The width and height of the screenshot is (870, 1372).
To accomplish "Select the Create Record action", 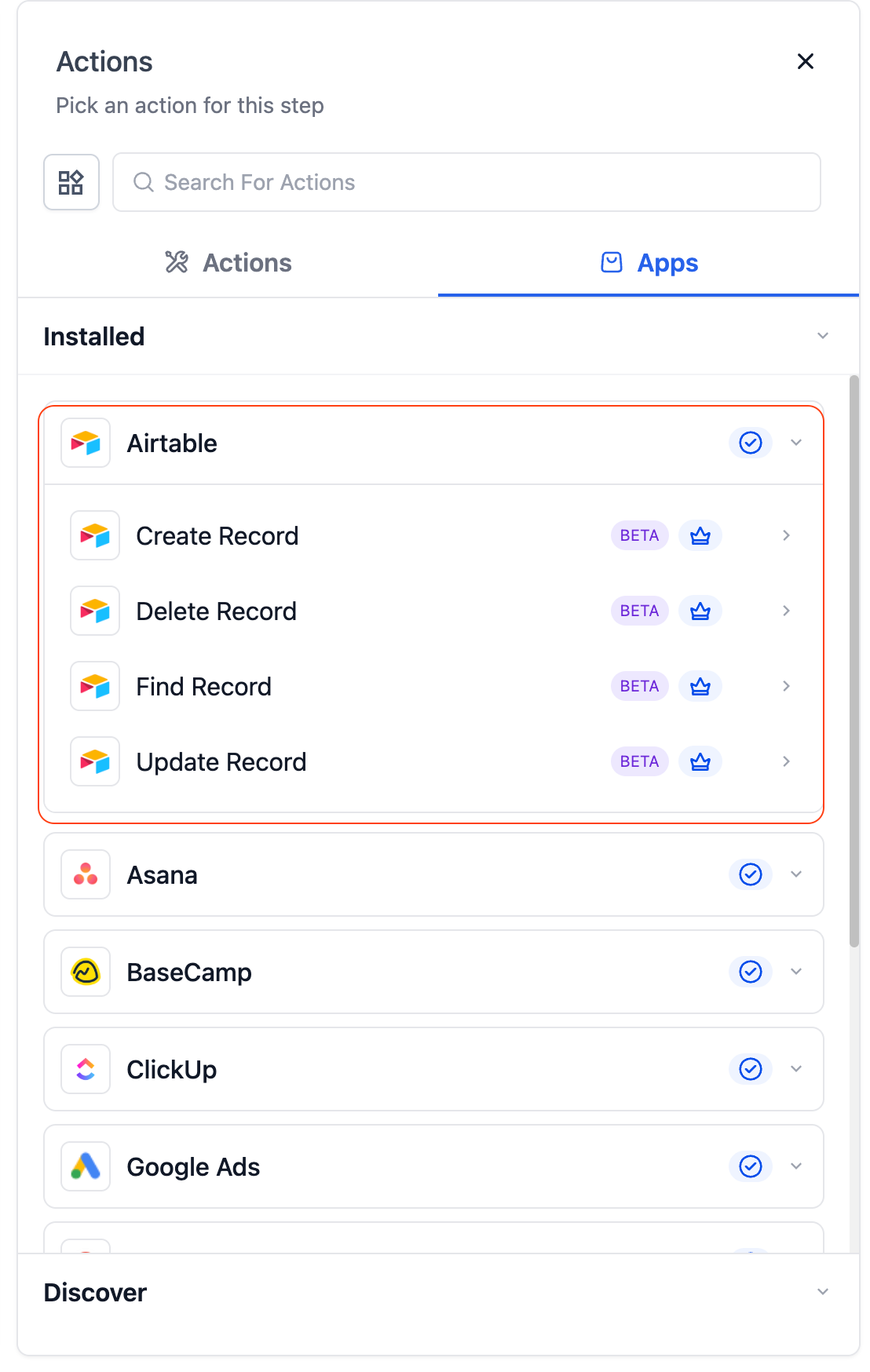I will pyautogui.click(x=433, y=535).
